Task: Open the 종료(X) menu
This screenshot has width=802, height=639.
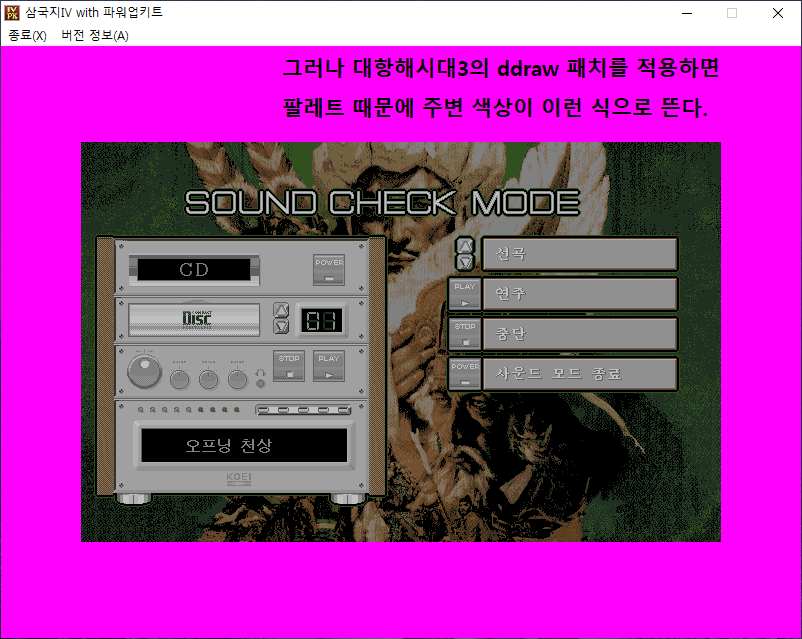Action: (x=27, y=35)
